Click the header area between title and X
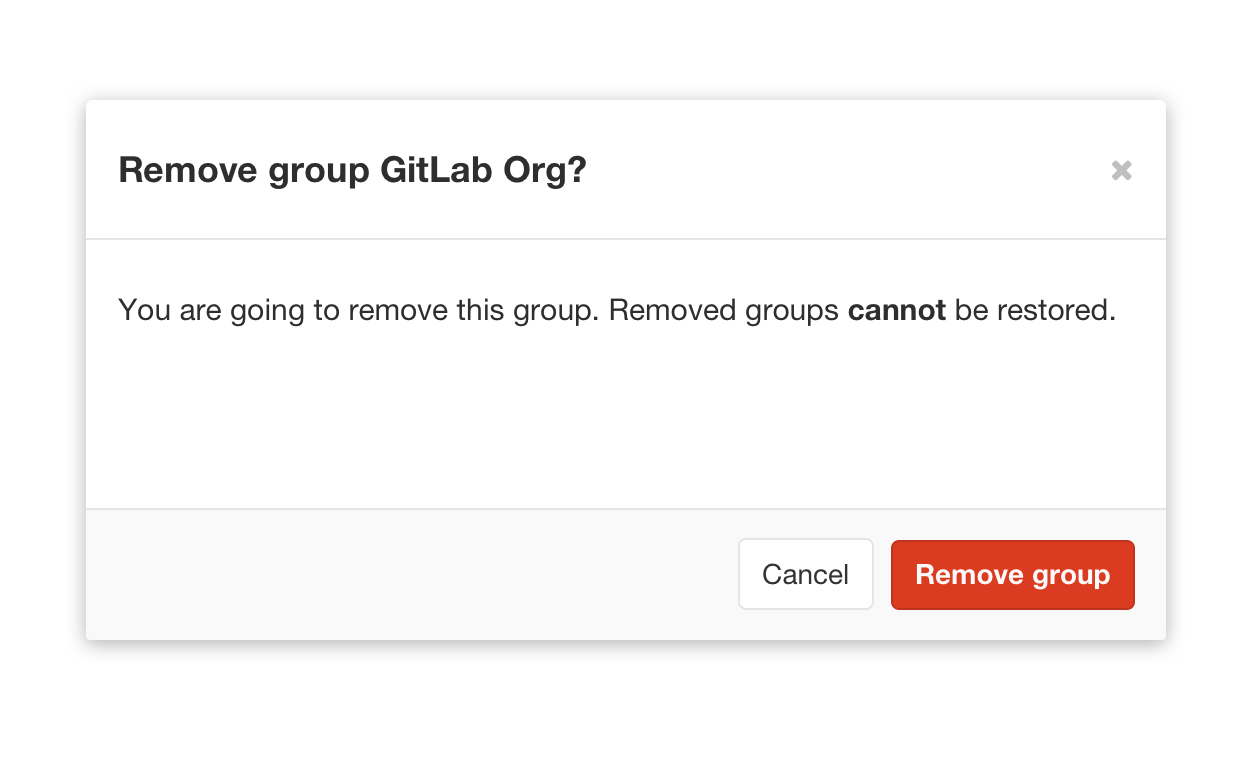1252x760 pixels. click(x=850, y=171)
